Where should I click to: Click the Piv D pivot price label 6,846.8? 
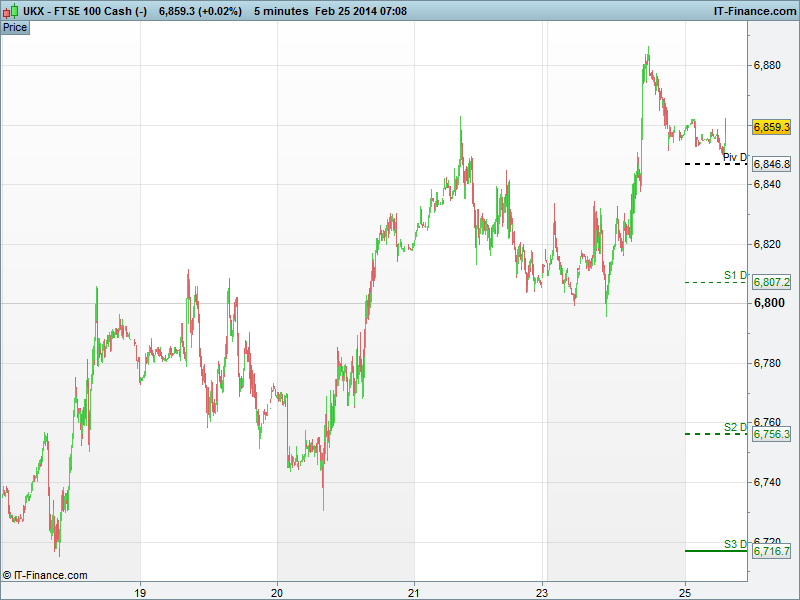(771, 164)
